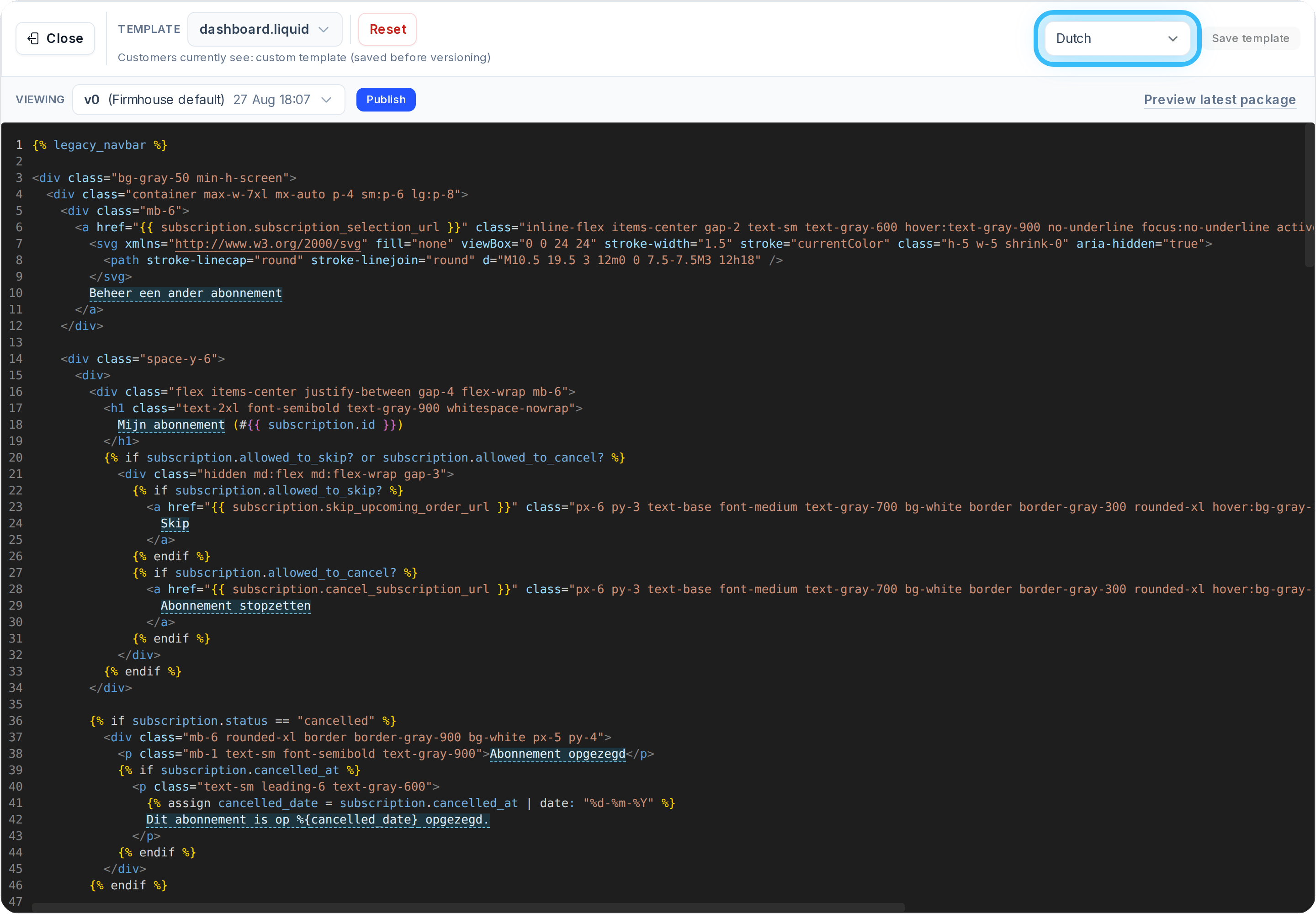The height and width of the screenshot is (914, 1316).
Task: Click 'bg-gray-50 min-h-screen' class on line 3
Action: click(x=200, y=178)
